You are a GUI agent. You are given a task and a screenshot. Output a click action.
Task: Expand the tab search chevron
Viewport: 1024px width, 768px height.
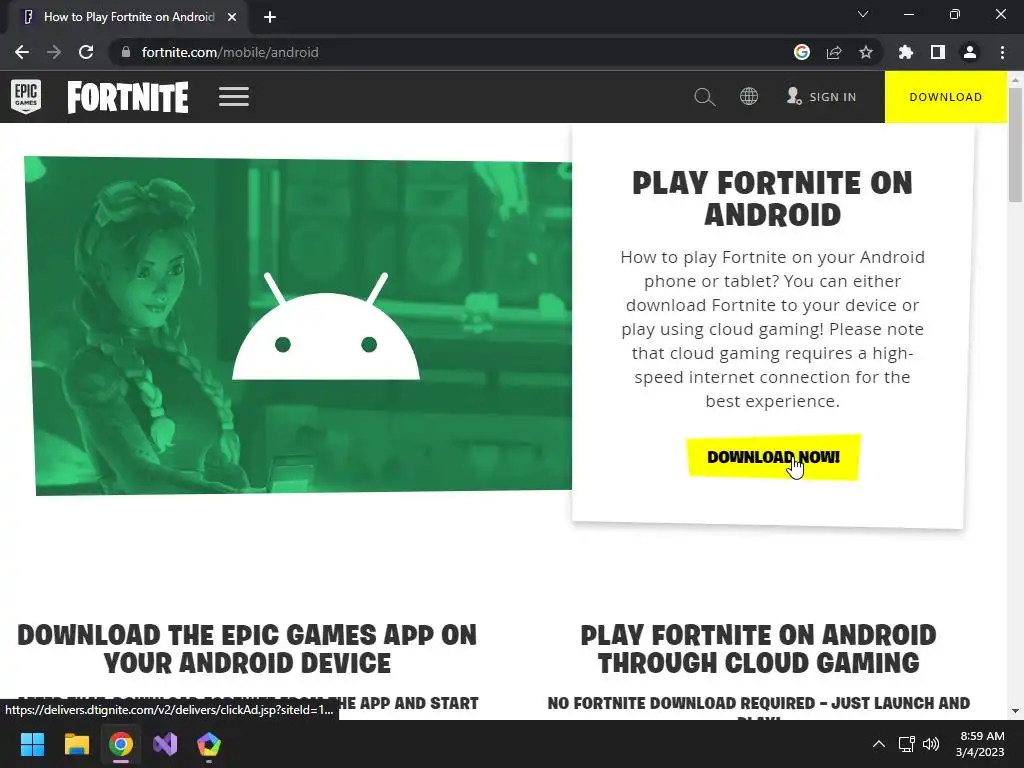(x=863, y=14)
